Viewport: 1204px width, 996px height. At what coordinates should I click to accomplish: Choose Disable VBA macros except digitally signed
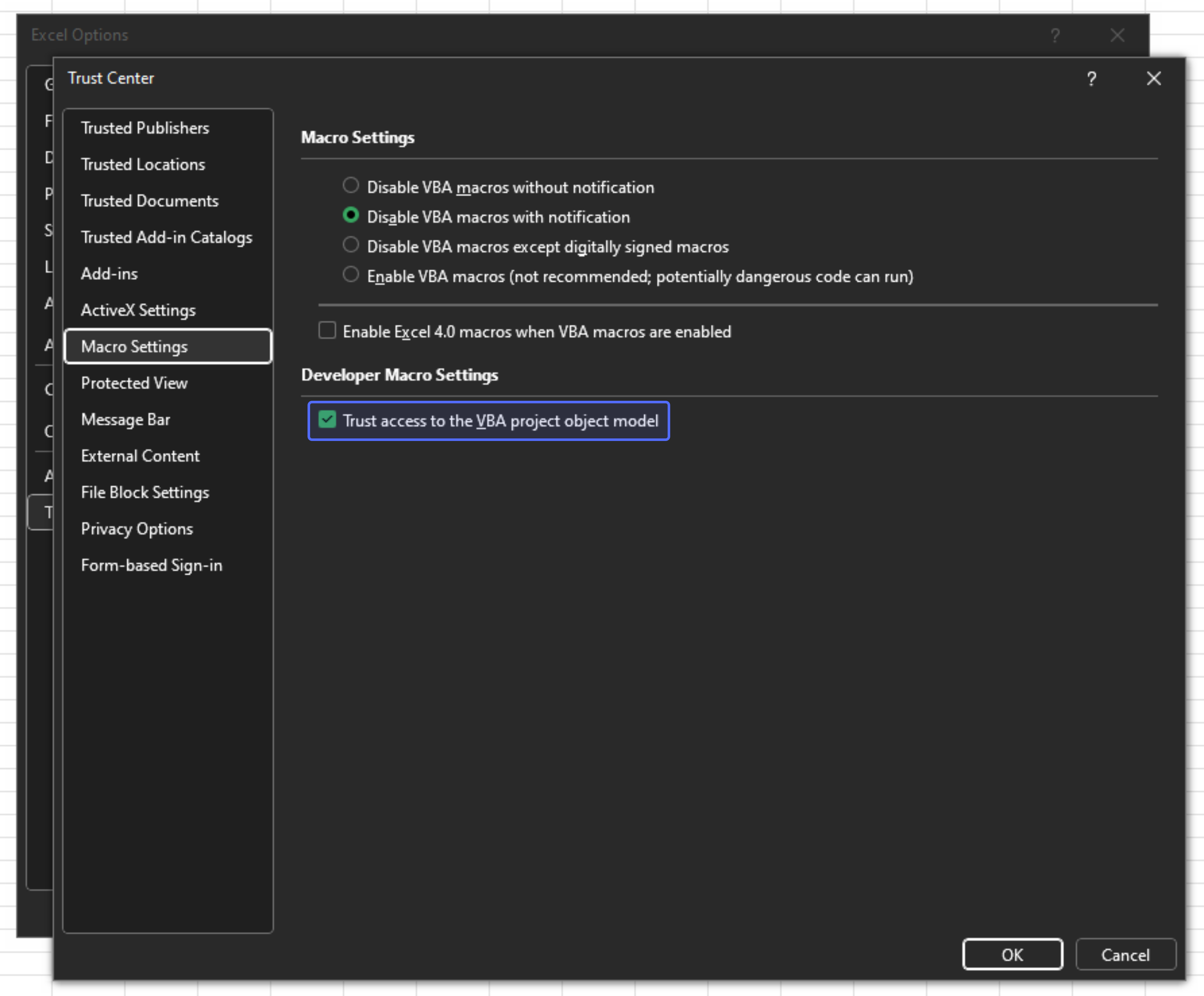[x=351, y=245]
